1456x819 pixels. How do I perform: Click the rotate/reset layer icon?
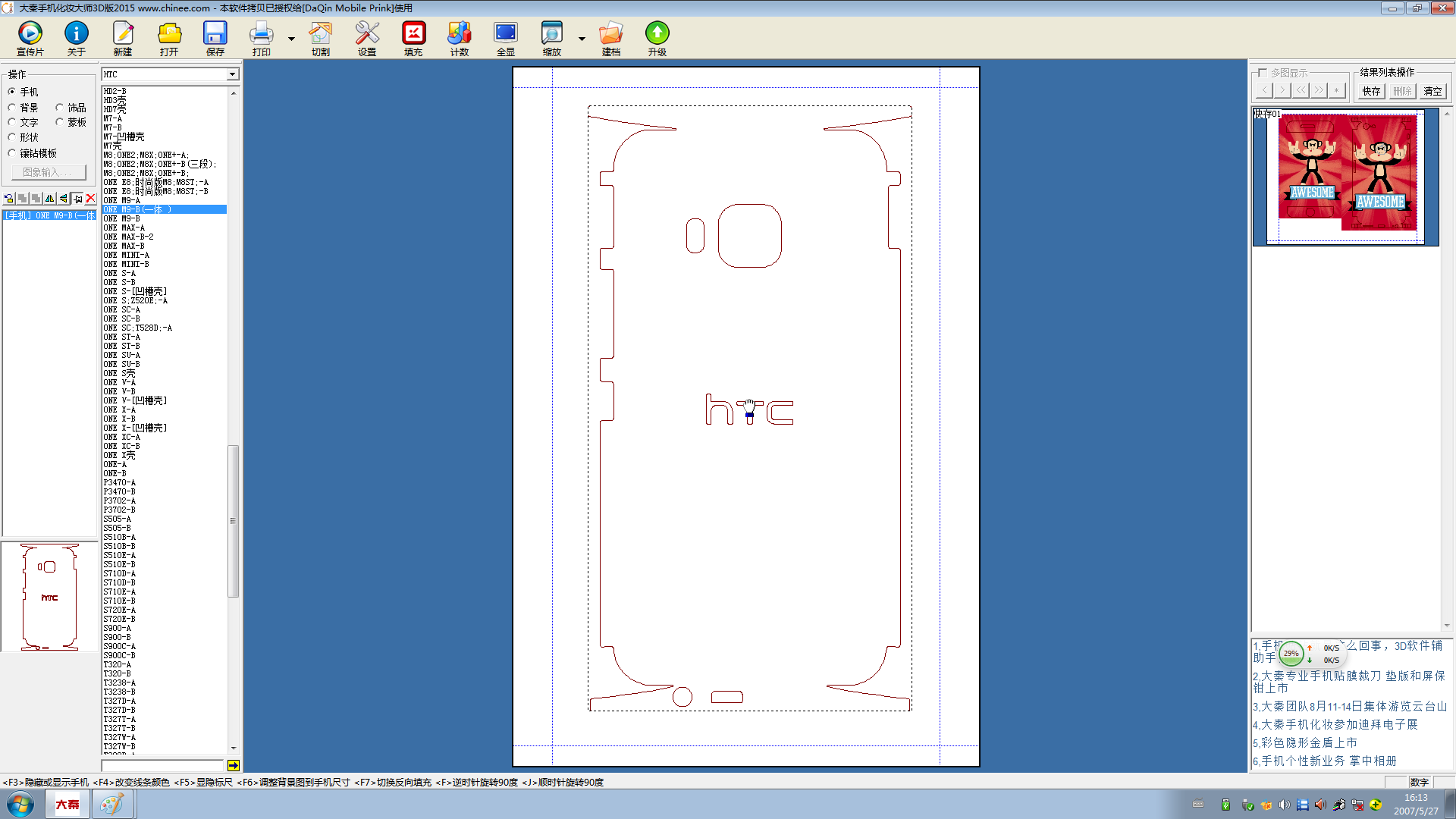click(x=9, y=199)
